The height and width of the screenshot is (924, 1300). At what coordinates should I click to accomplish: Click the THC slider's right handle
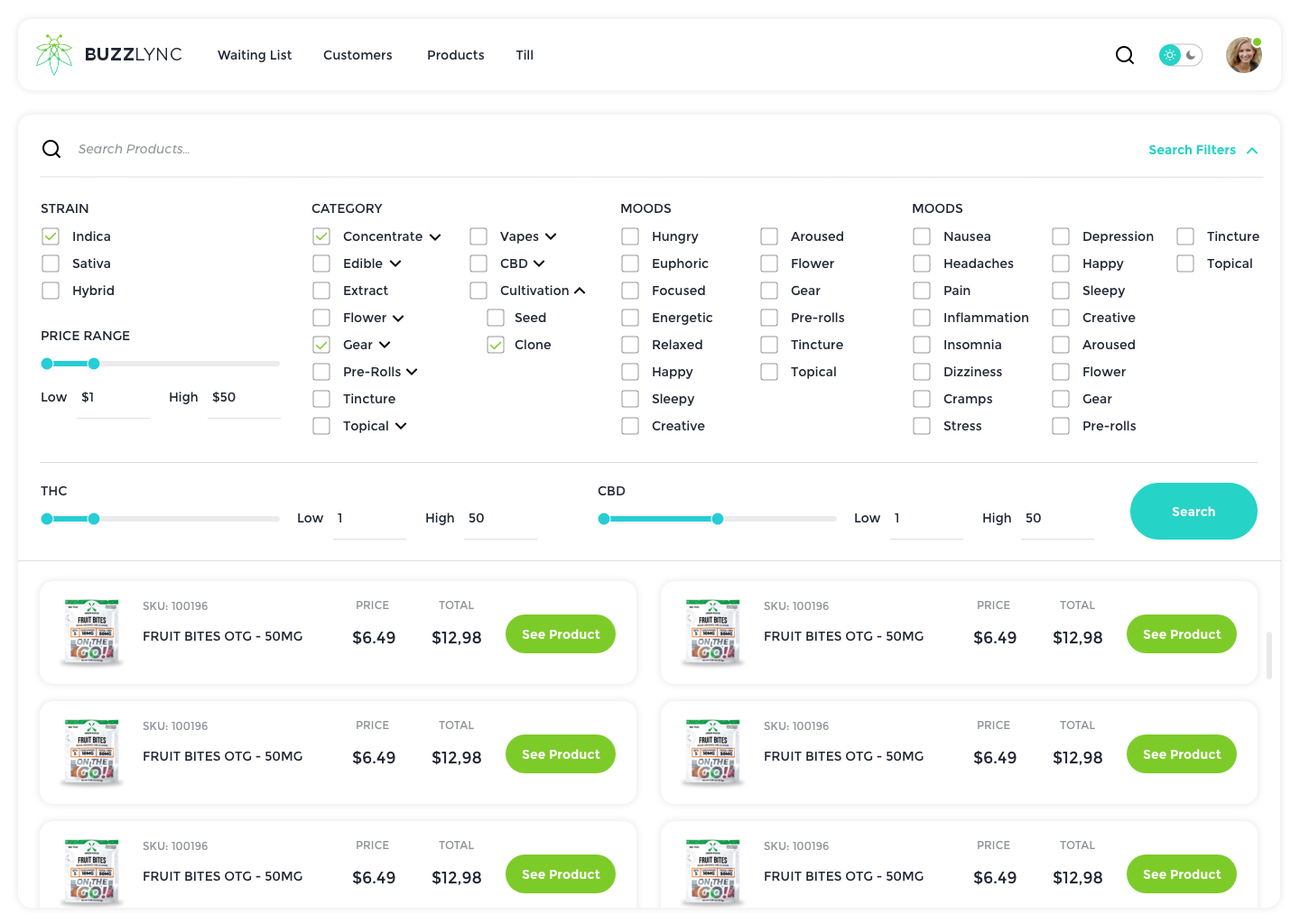(94, 519)
